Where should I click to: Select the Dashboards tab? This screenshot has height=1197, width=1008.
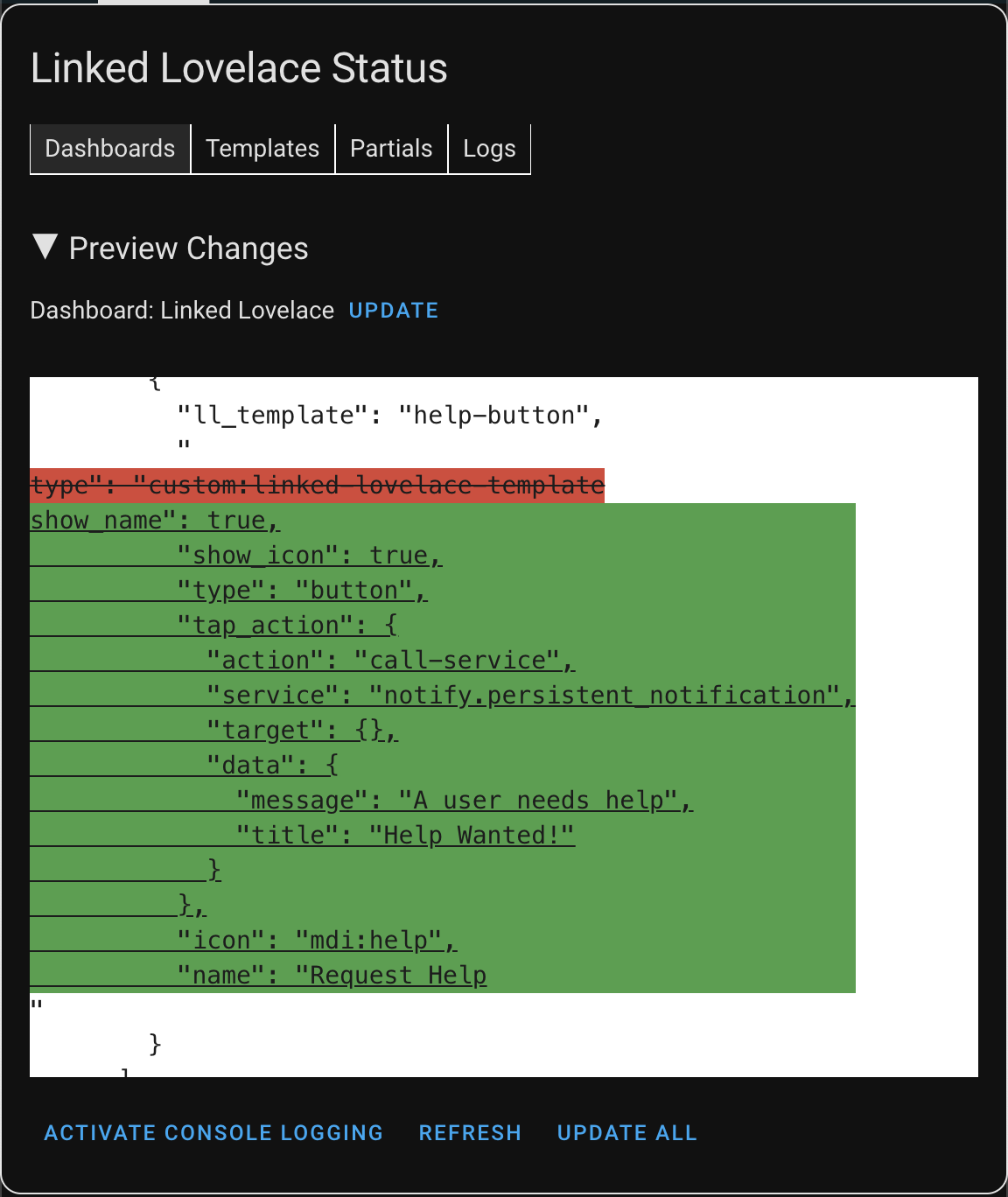coord(109,149)
